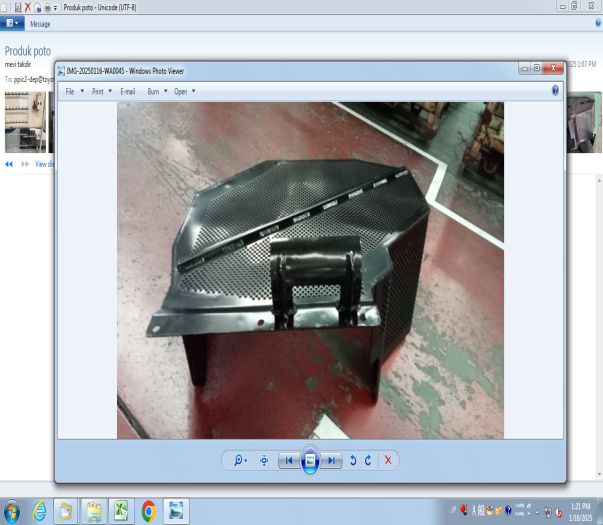Click the move-to-folder icon in mail toolbar
Screen dimensions: 603x525
click(38, 7)
